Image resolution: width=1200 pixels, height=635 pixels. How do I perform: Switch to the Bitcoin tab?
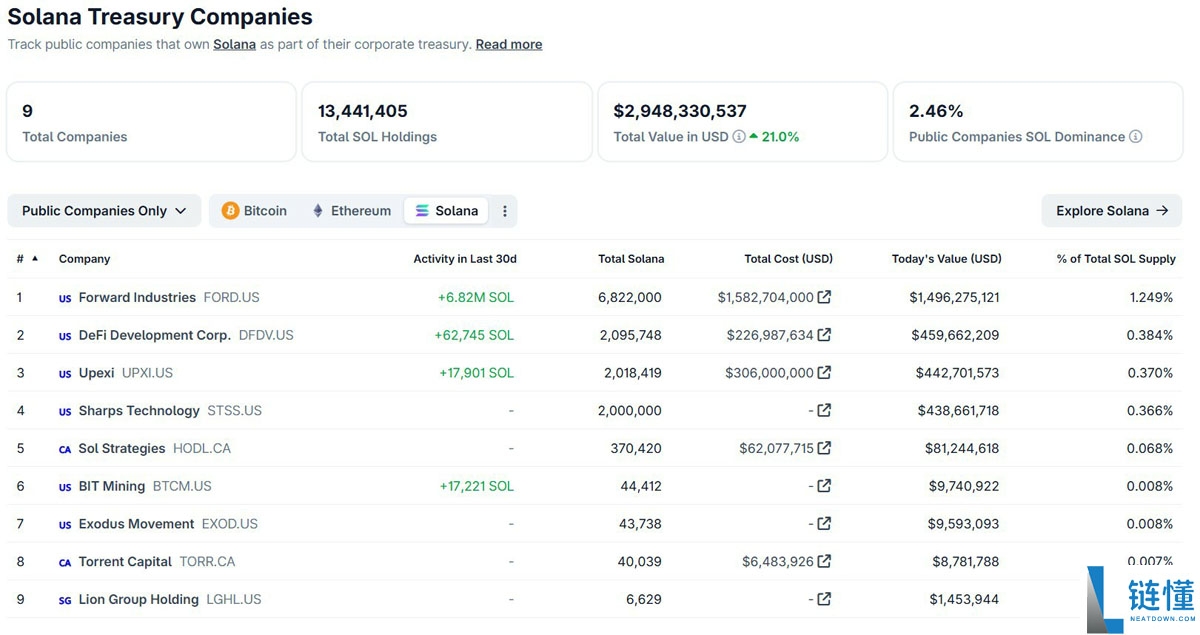(254, 211)
